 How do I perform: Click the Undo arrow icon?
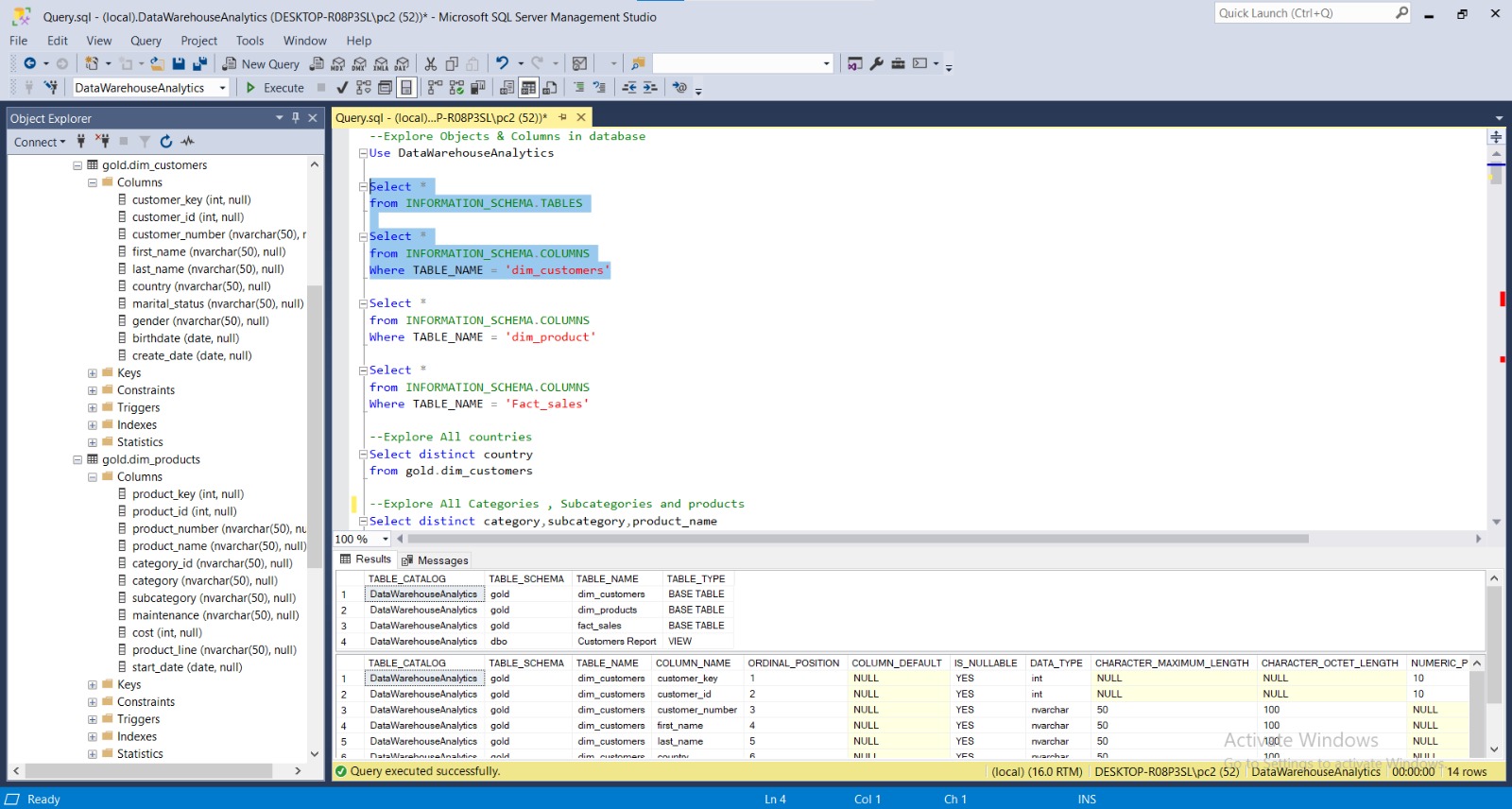point(502,64)
